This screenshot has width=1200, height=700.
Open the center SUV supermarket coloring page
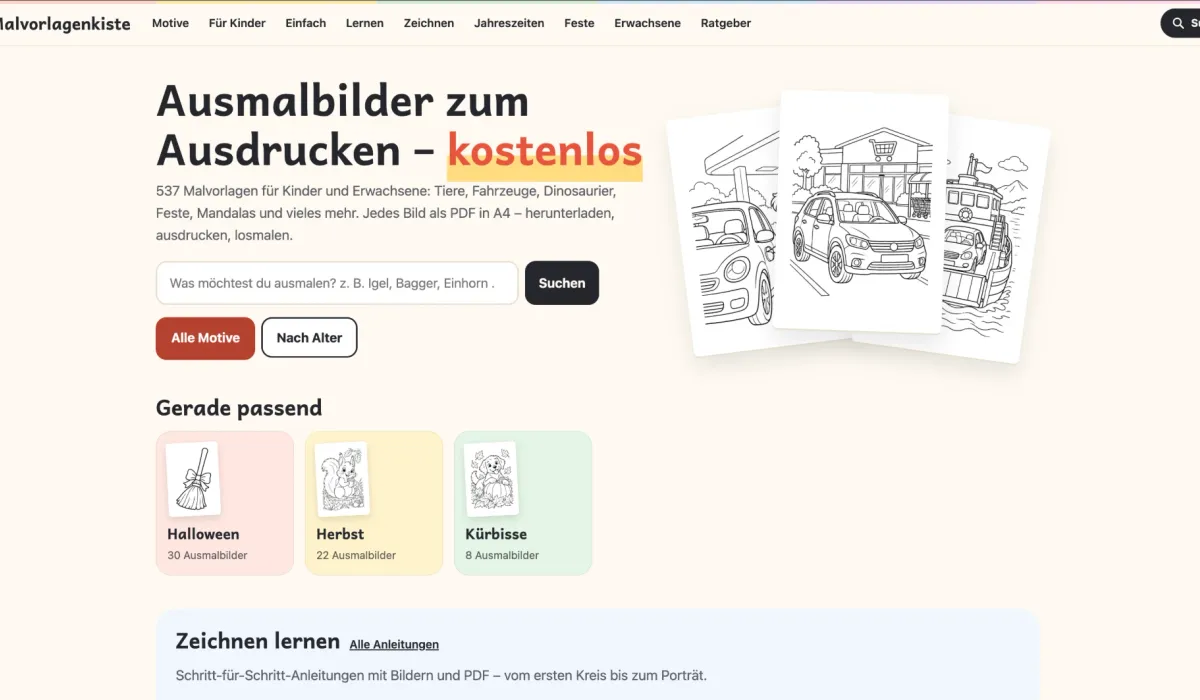863,212
